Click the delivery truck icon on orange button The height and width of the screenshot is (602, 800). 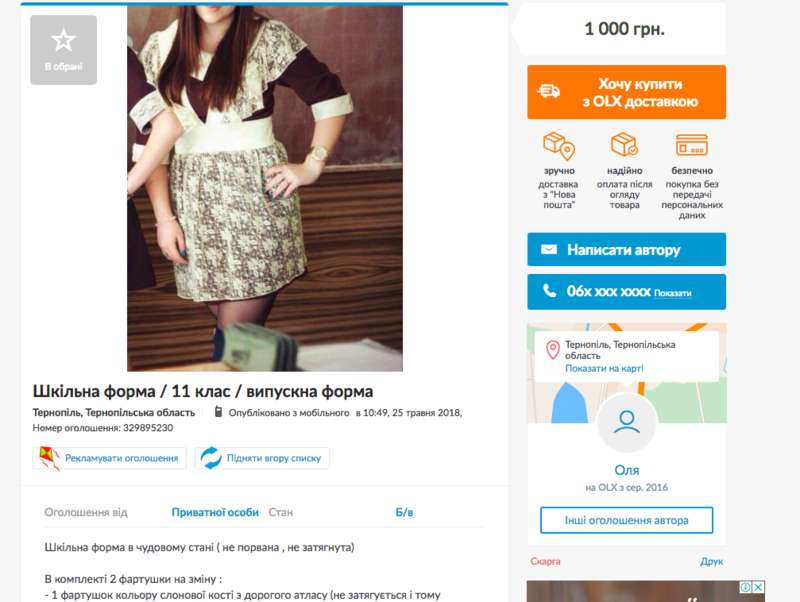548,91
